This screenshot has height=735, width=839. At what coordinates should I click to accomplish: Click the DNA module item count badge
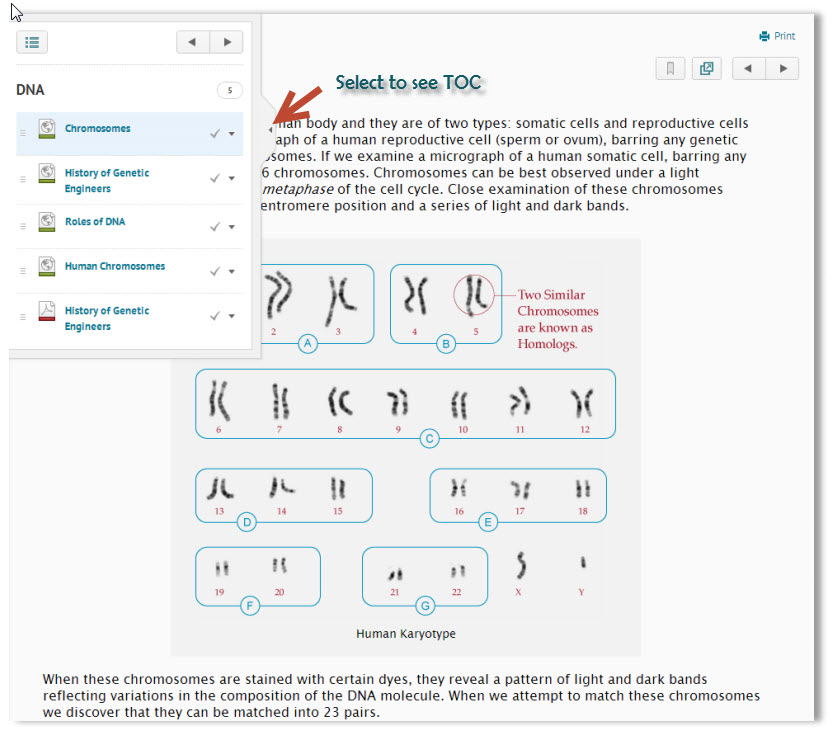coord(229,91)
